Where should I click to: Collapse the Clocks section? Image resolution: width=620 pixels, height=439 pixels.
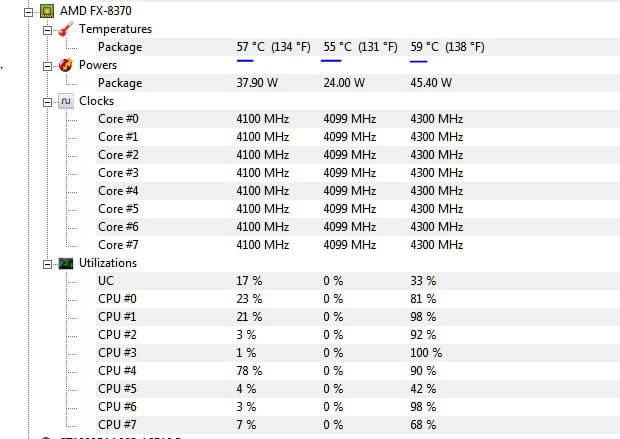[47, 101]
